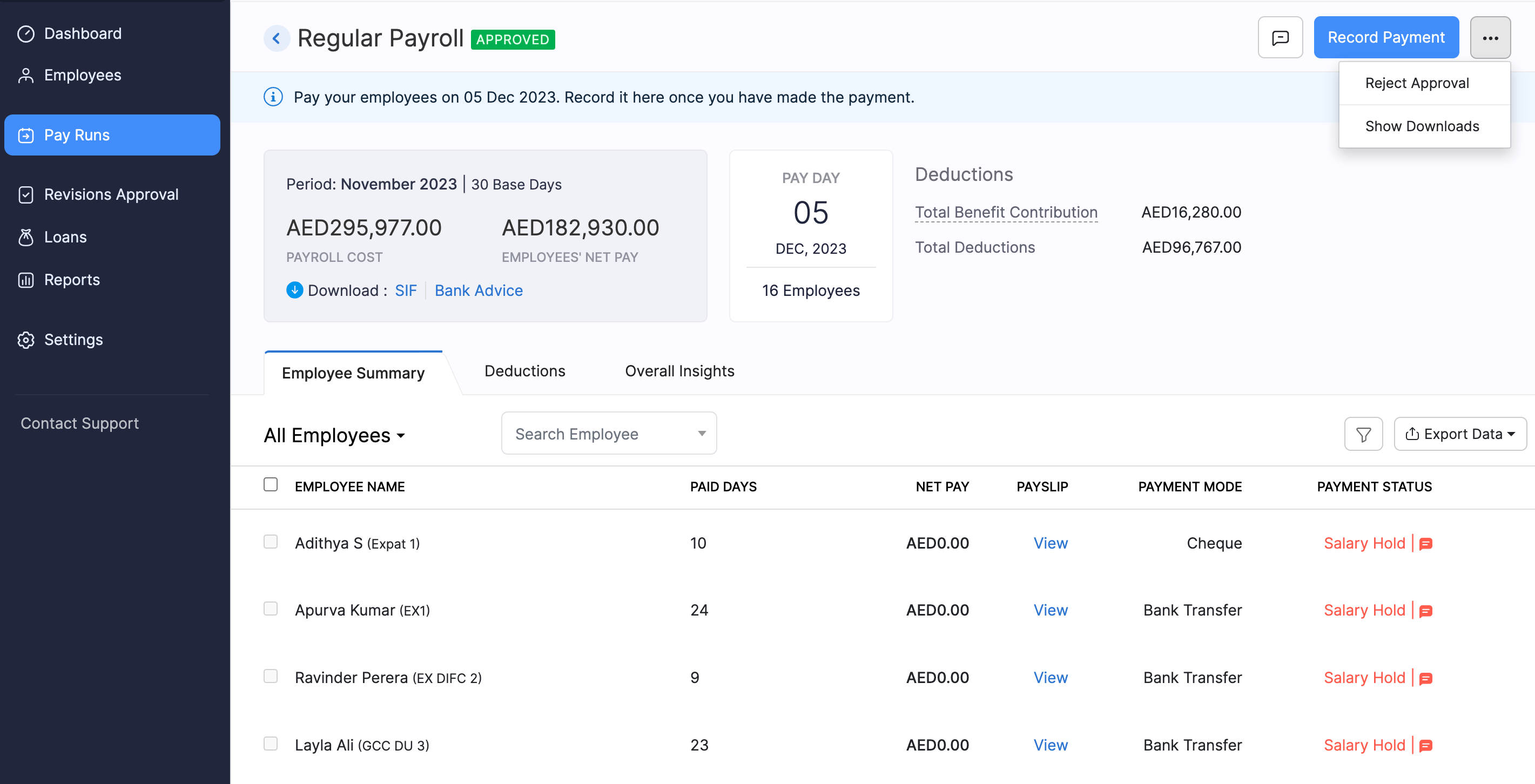Select all employees with the header checkbox
Screen dimensions: 1535x784
coord(271,485)
